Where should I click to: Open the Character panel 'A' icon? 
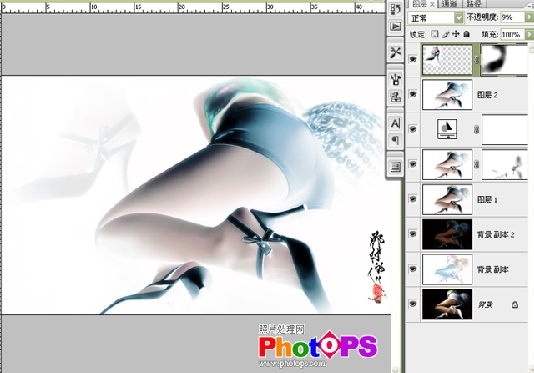(395, 124)
